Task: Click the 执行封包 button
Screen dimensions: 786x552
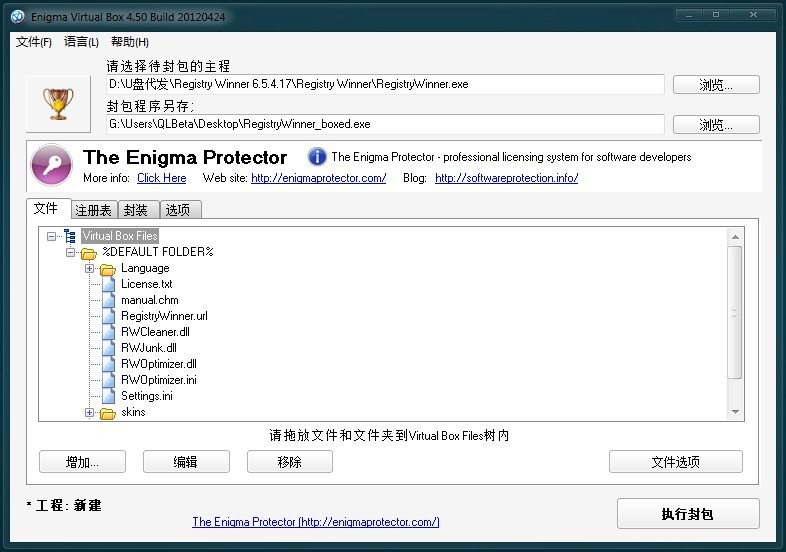Action: click(688, 514)
